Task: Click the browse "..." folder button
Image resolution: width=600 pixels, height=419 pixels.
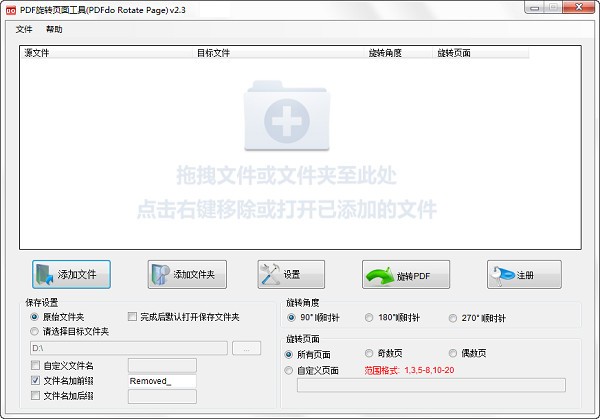Action: [x=246, y=349]
